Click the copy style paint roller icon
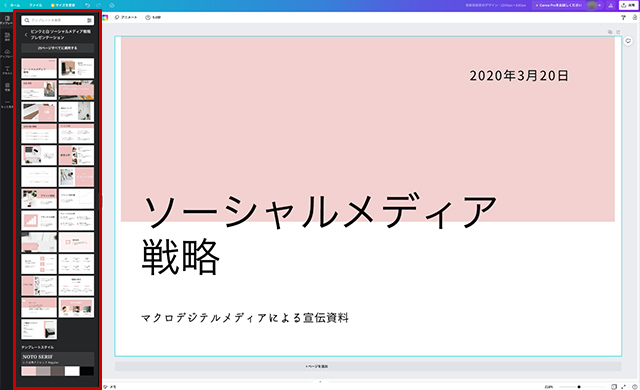Screen dimensions: 640x390 pos(623,18)
